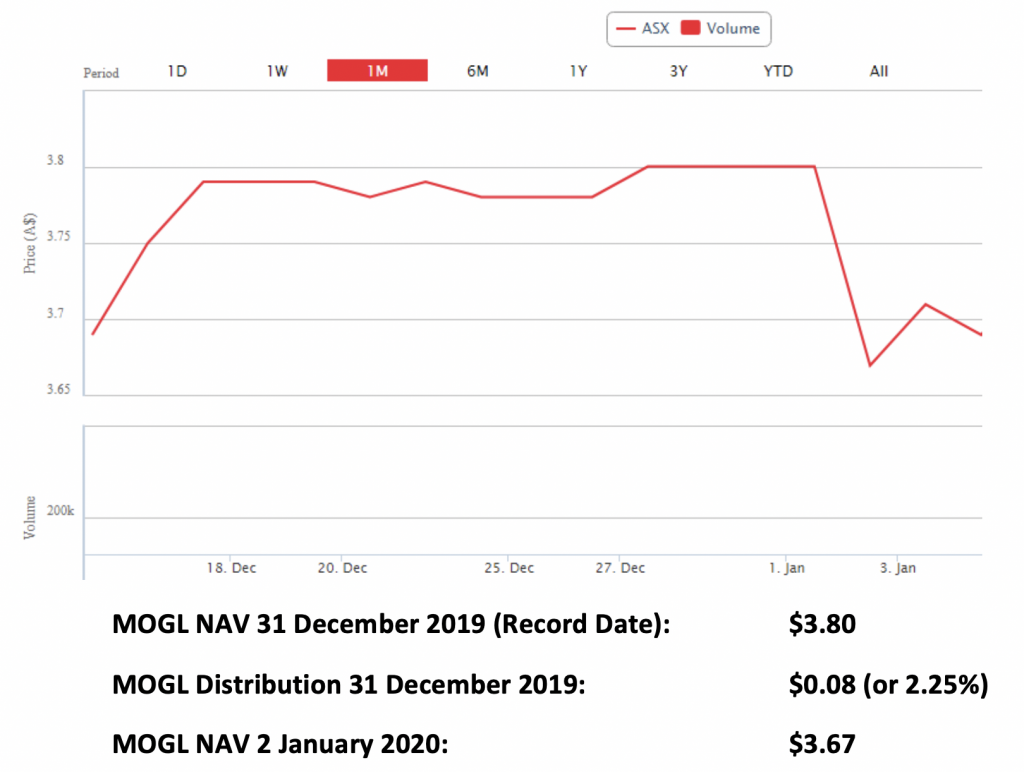Click the Price (A$) axis title
Viewport: 1024px width, 772px height.
[29, 243]
